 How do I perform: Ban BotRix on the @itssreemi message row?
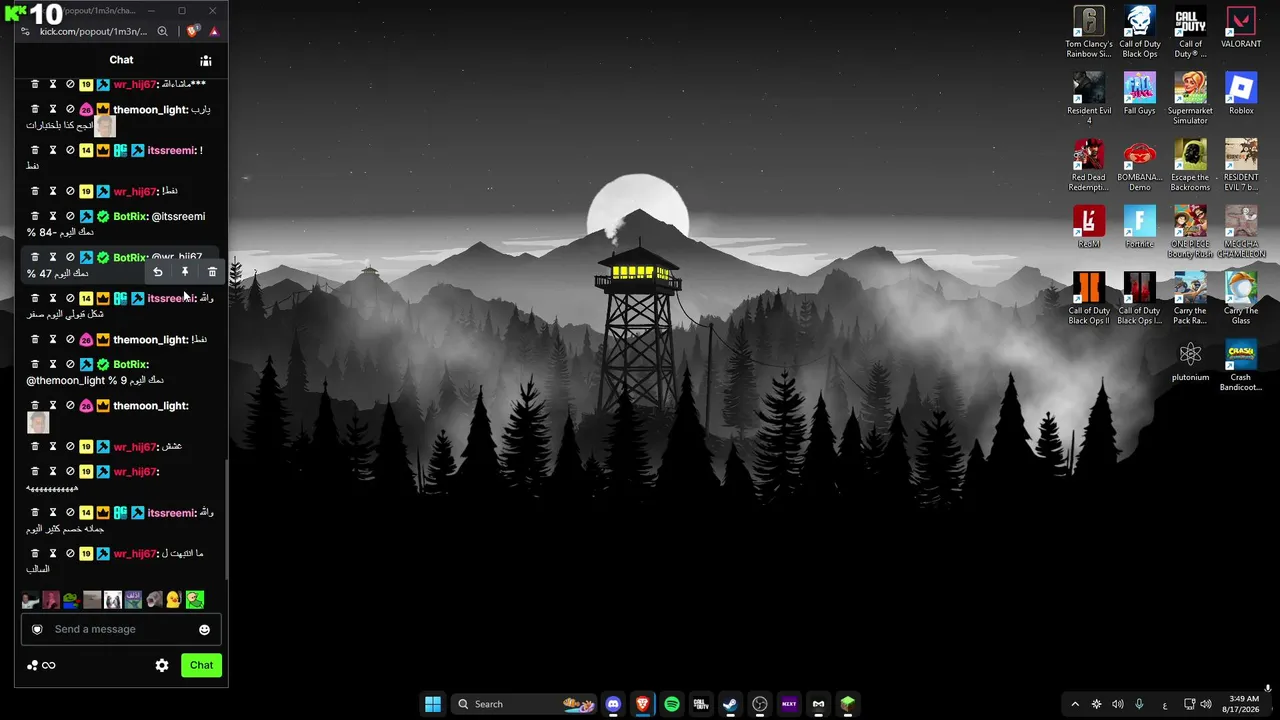[70, 216]
